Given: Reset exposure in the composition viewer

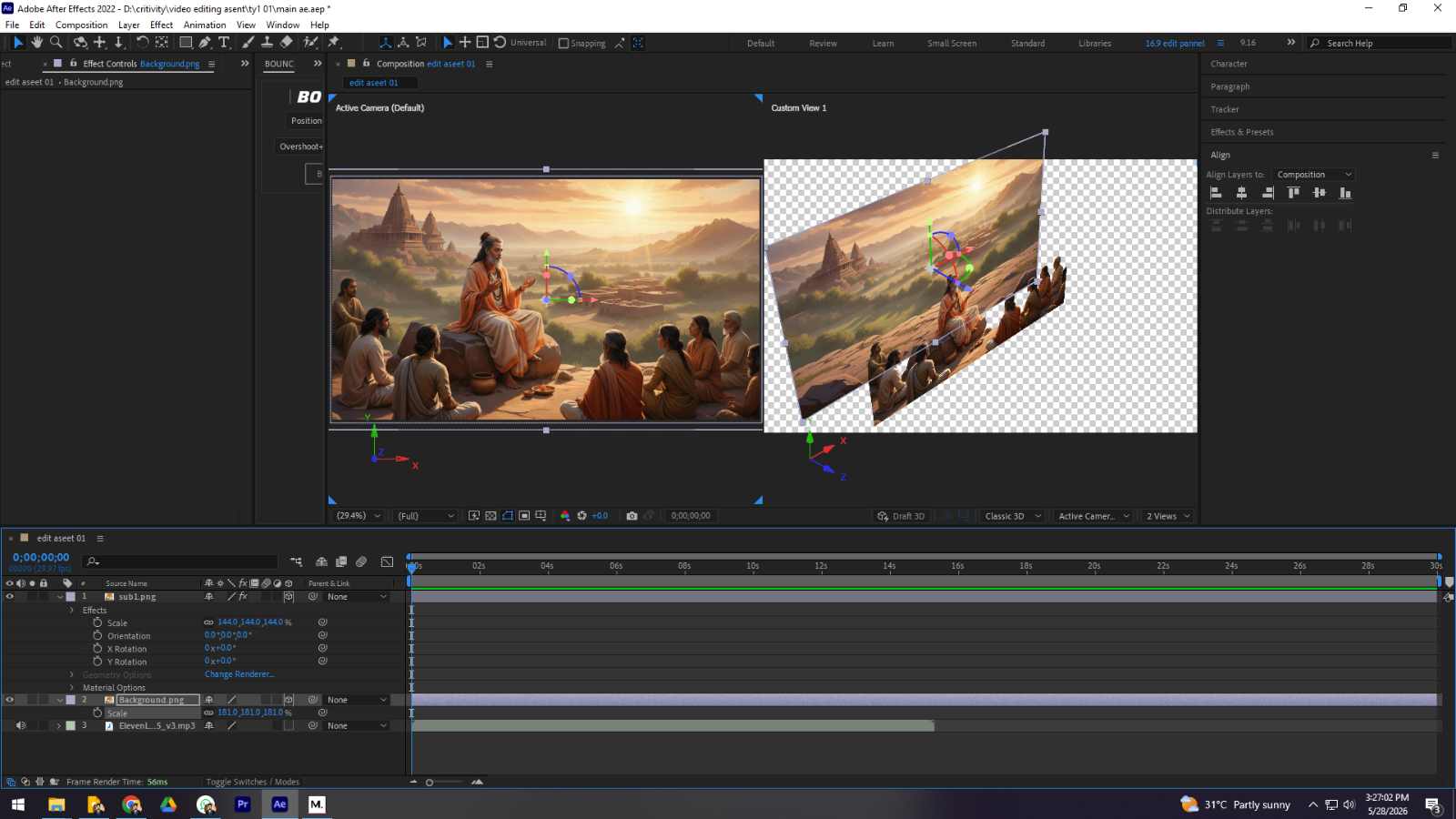Looking at the screenshot, I should (x=581, y=516).
